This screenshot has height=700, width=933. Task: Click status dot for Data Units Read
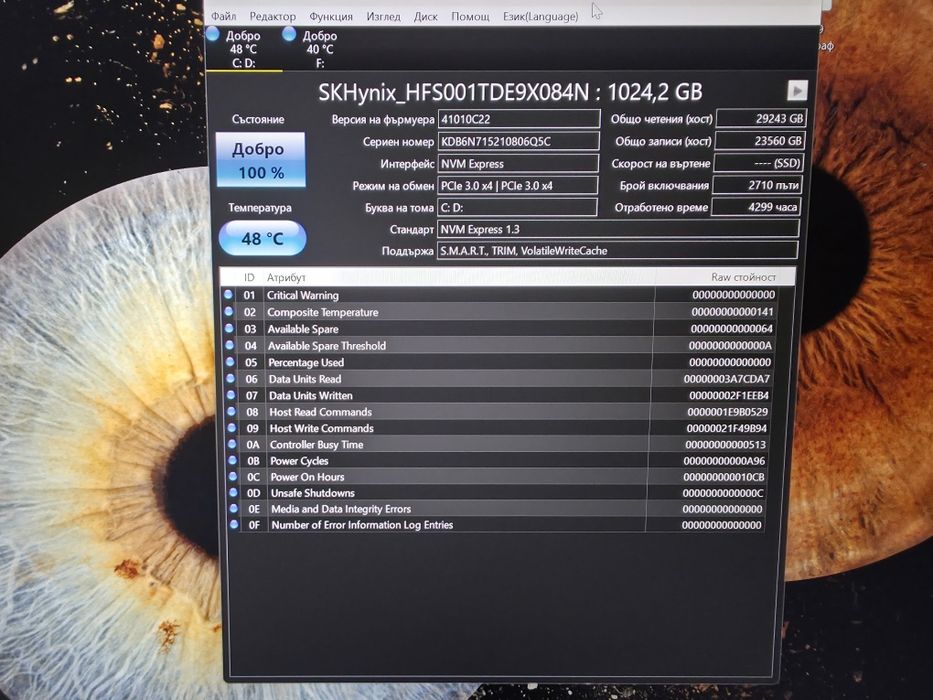click(x=231, y=378)
